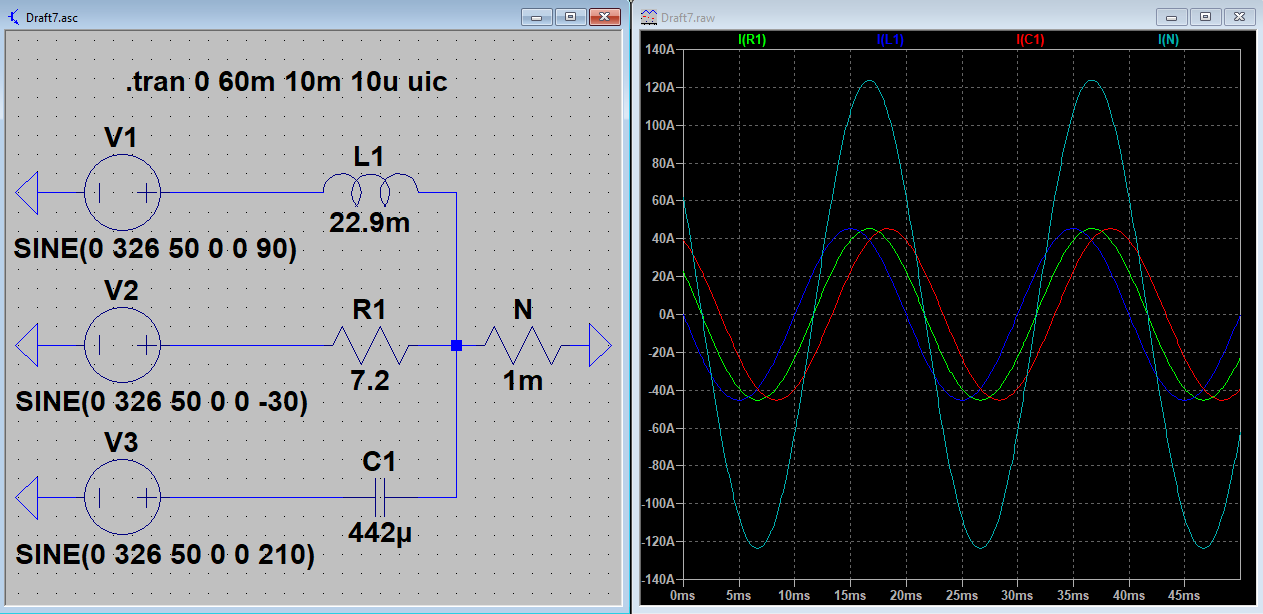Click the Draft7.asc window title icon

[x=14, y=17]
